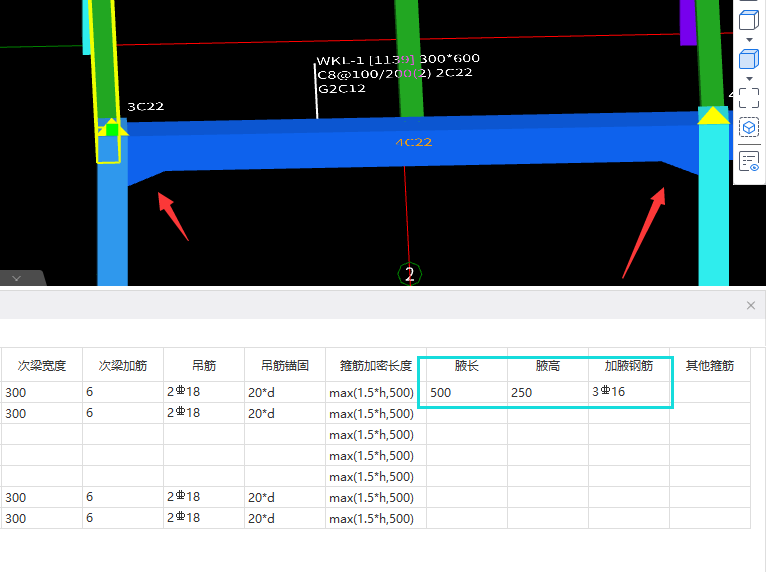
Task: Select the 加腋钢筋 cell with value 3⌀16
Action: 629,392
